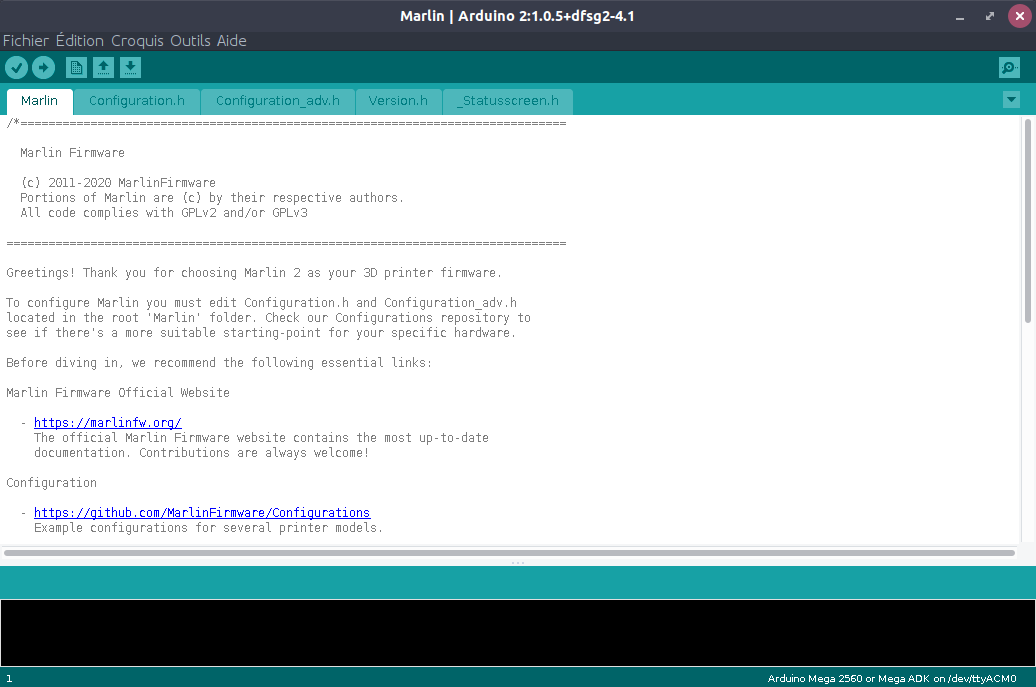The image size is (1036, 687).
Task: Click the black console output area
Action: pyautogui.click(x=518, y=633)
